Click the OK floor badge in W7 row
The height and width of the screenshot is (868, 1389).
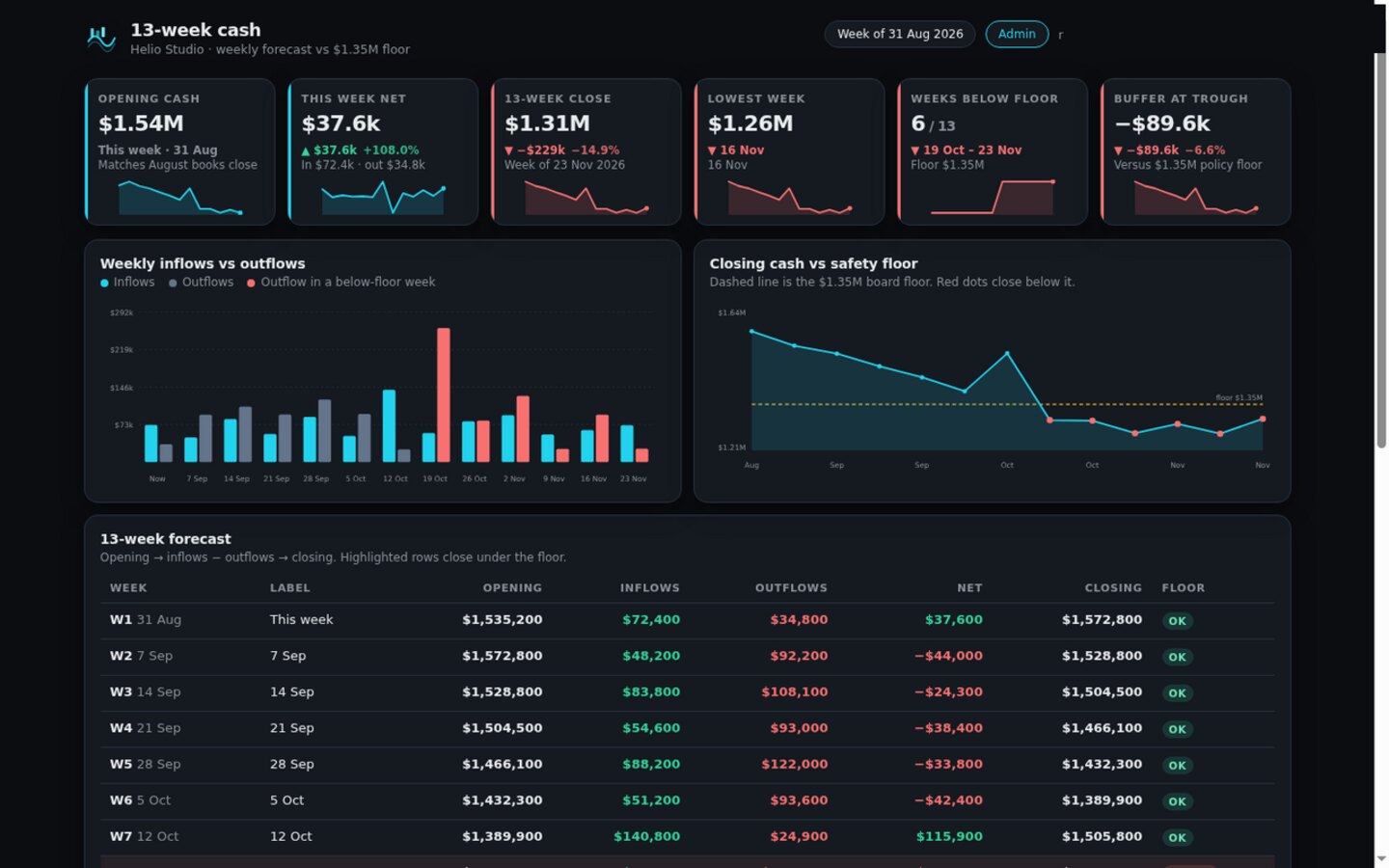point(1178,837)
